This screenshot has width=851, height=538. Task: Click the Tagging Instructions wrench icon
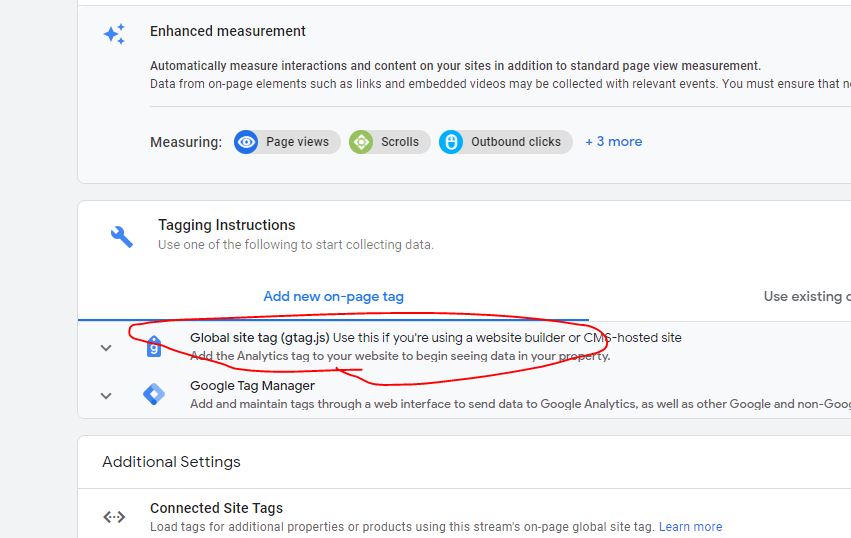click(x=122, y=237)
